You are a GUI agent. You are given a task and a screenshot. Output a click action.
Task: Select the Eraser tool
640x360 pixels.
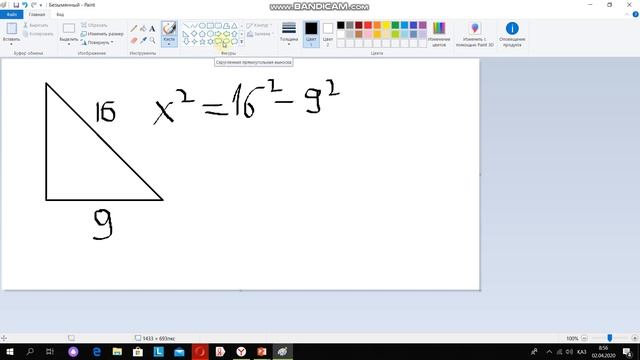(x=134, y=40)
